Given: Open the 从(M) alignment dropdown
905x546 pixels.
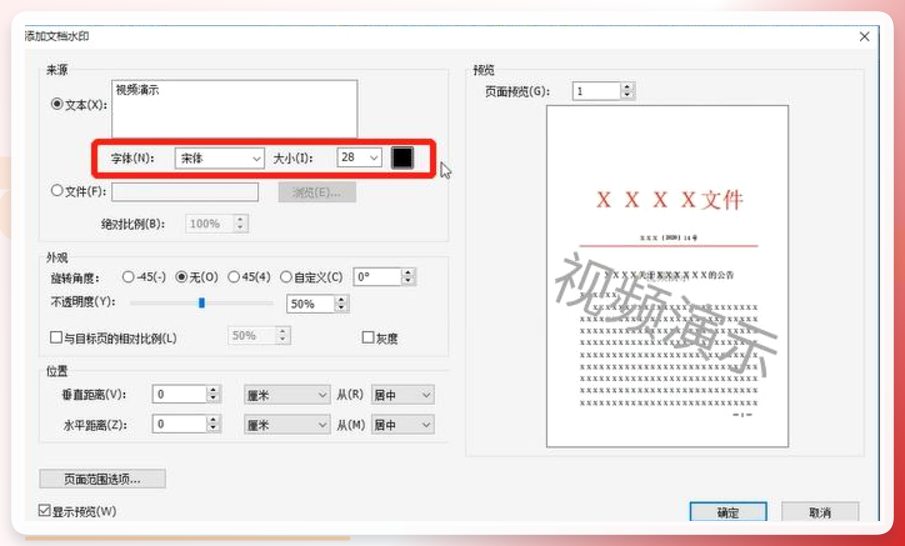Looking at the screenshot, I should 402,425.
